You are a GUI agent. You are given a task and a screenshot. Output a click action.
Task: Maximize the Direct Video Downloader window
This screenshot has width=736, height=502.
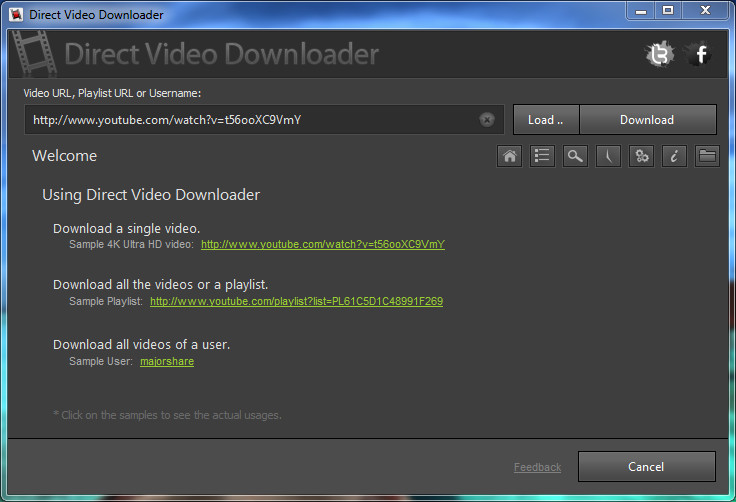pos(668,11)
